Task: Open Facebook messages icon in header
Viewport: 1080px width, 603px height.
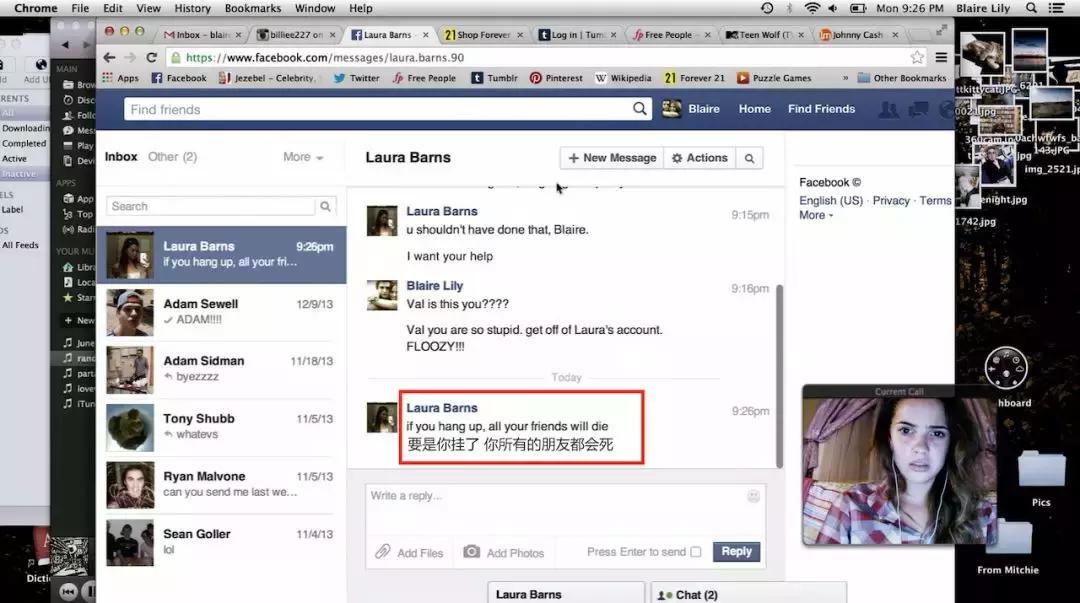Action: (x=918, y=109)
